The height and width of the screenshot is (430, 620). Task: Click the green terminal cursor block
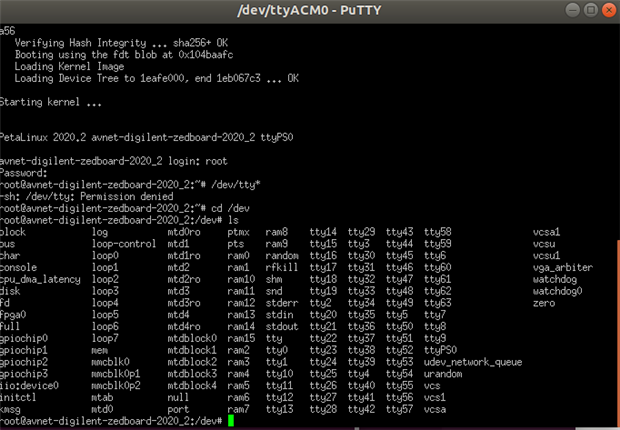click(231, 421)
